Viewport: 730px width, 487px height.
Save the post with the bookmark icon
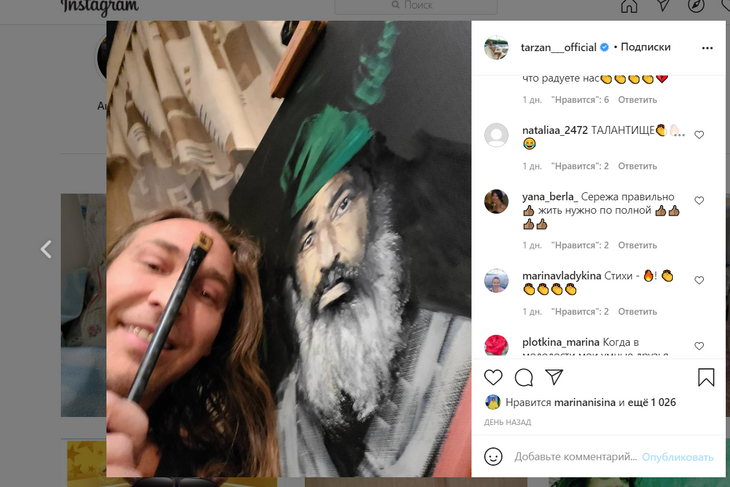(705, 377)
